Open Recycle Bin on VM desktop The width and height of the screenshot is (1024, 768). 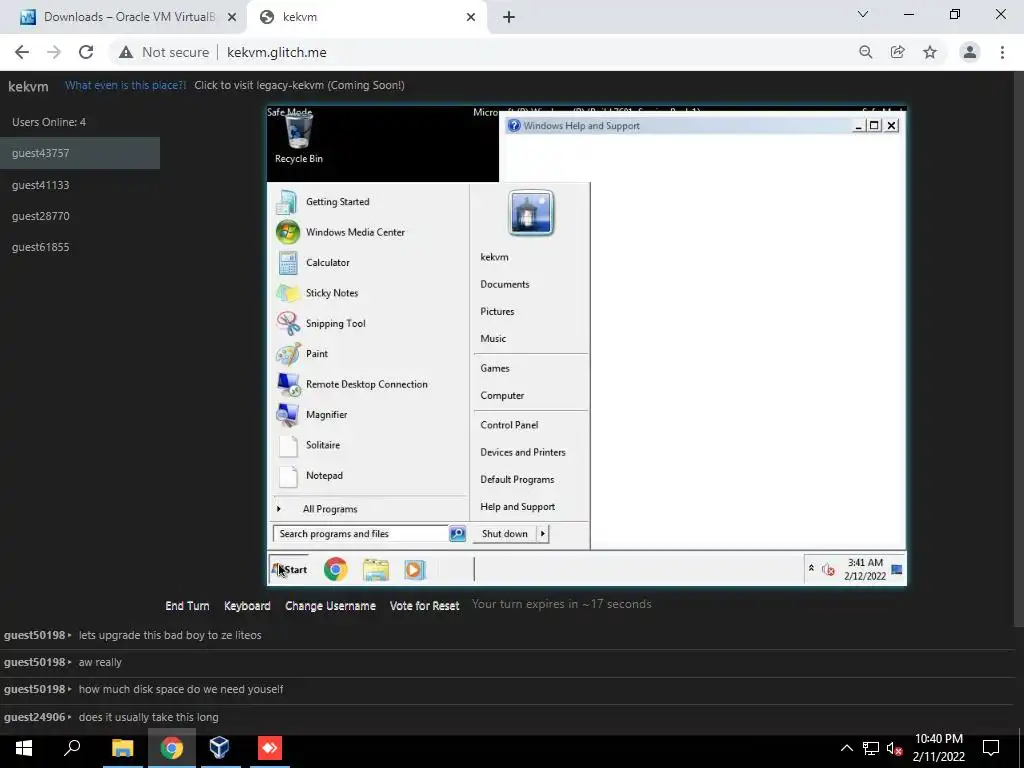pyautogui.click(x=298, y=139)
